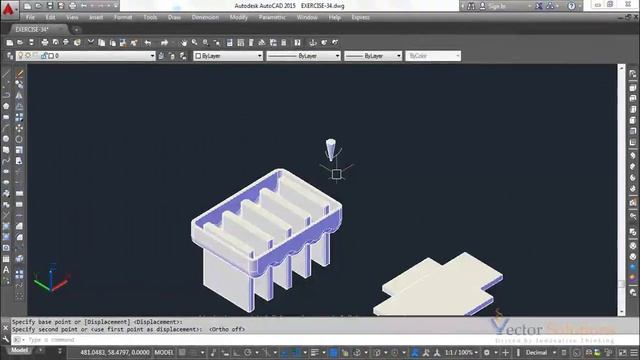The image size is (640, 360).
Task: Open the Decimal units dropdown
Action: point(540,352)
